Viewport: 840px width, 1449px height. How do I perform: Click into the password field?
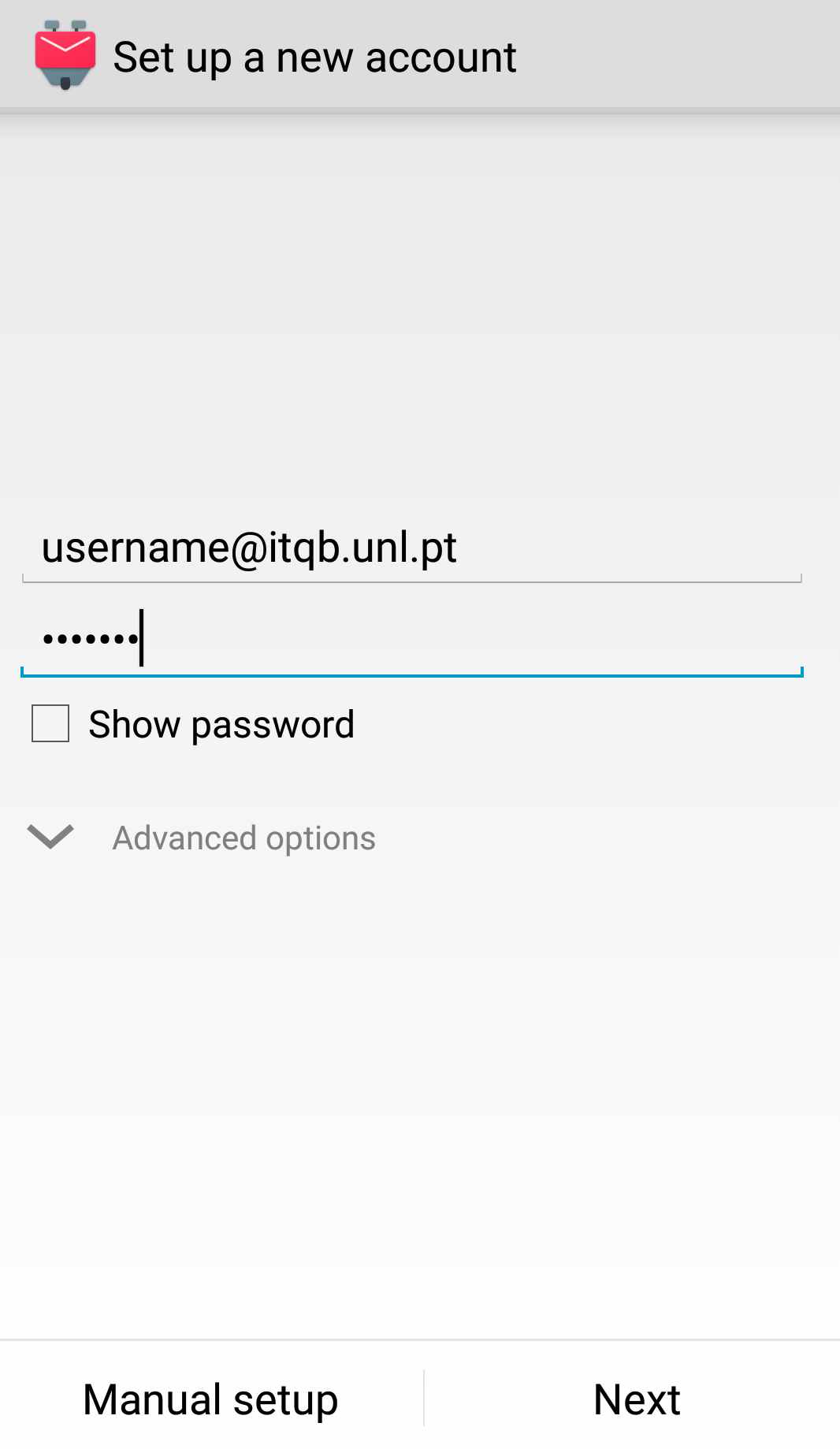click(x=411, y=638)
